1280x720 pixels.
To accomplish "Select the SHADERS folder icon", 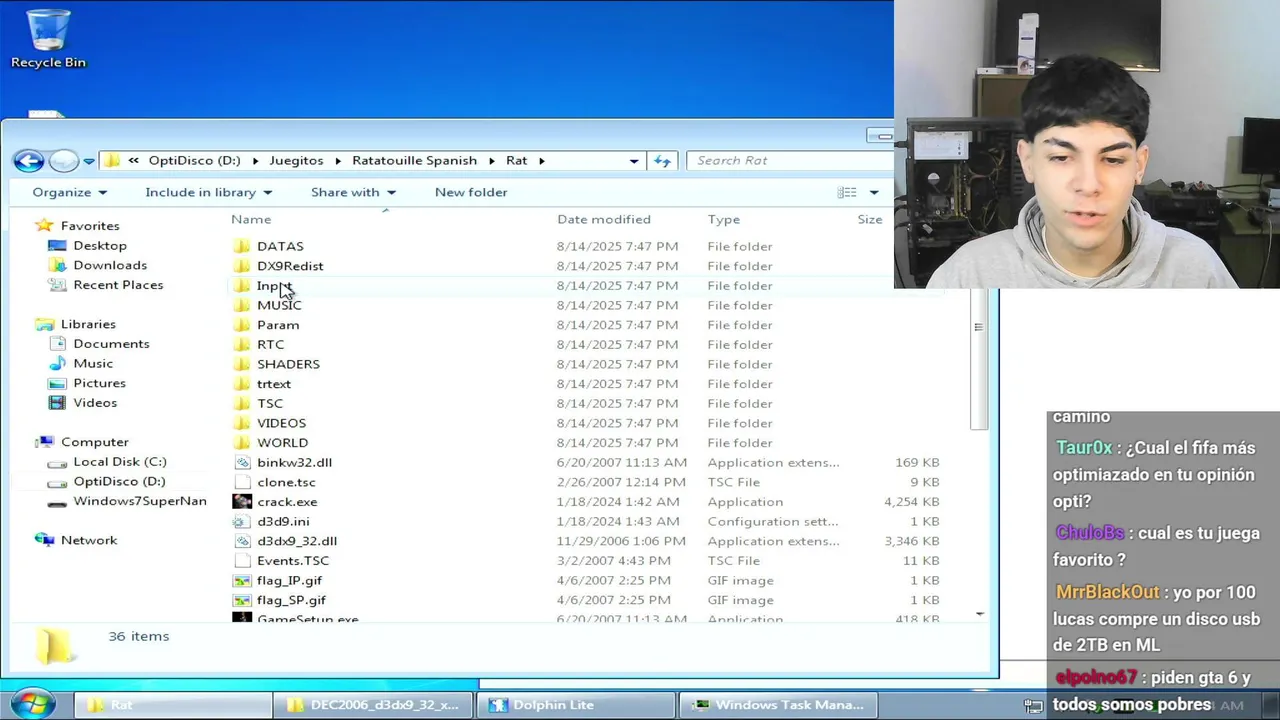I will pos(242,364).
